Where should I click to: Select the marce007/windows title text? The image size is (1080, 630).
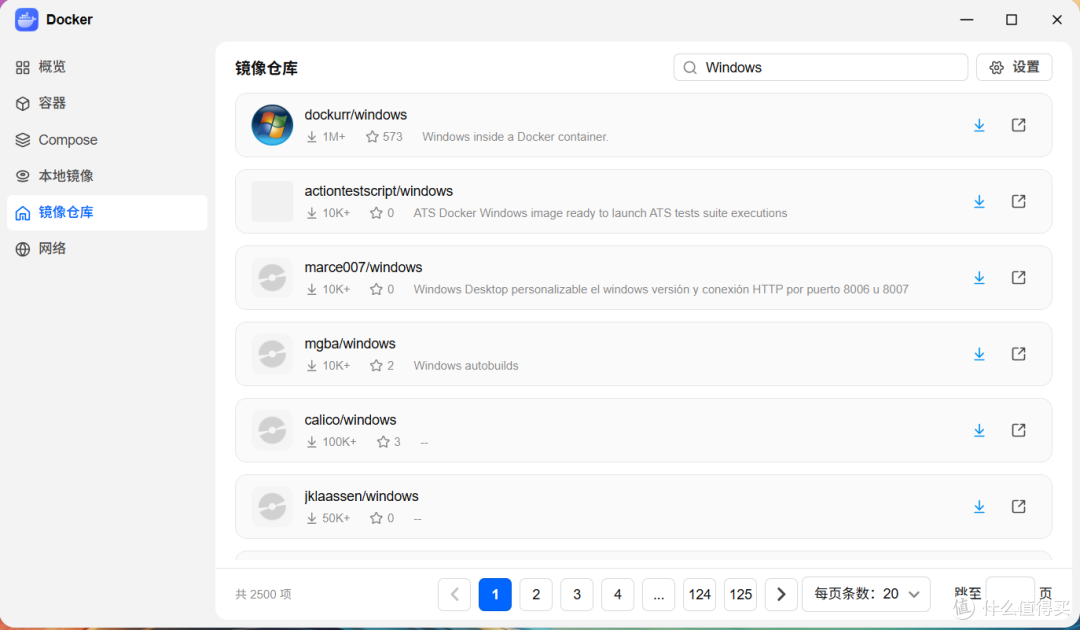coord(363,268)
